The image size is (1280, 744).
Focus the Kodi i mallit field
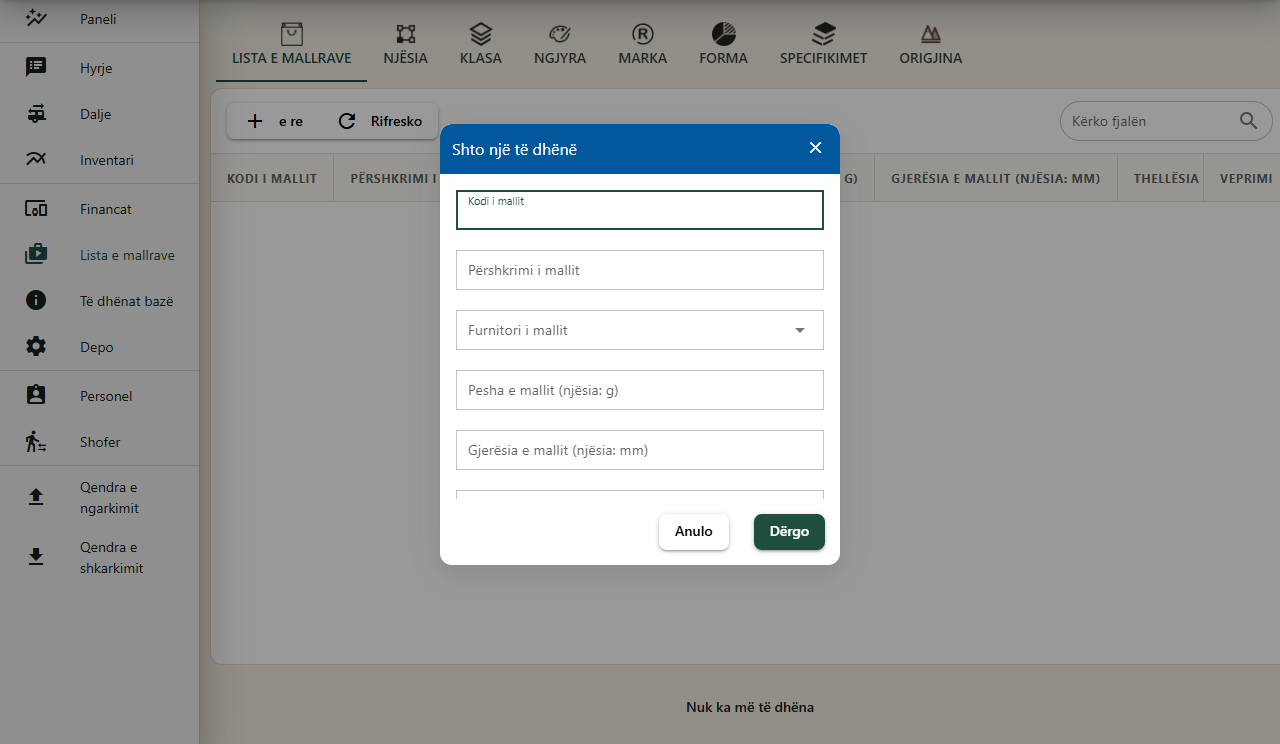pos(640,210)
